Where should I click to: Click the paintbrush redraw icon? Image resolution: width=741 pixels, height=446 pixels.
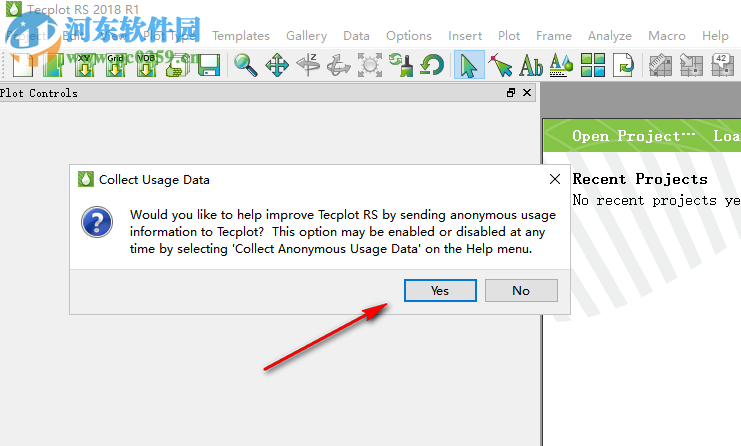pos(401,65)
